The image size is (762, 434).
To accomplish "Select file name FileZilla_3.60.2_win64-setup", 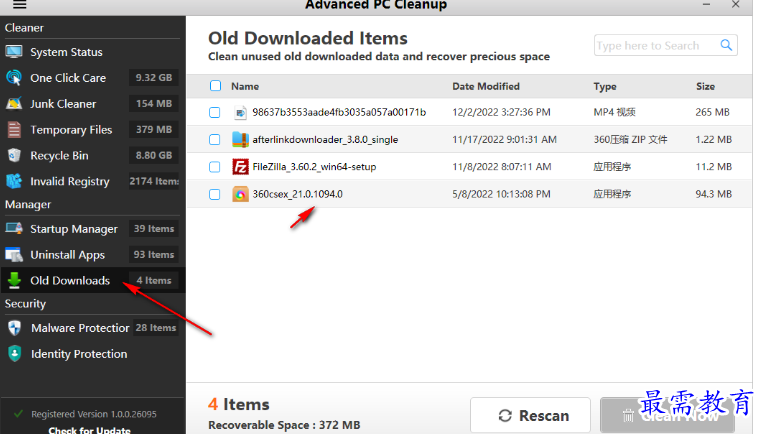I will point(314,167).
